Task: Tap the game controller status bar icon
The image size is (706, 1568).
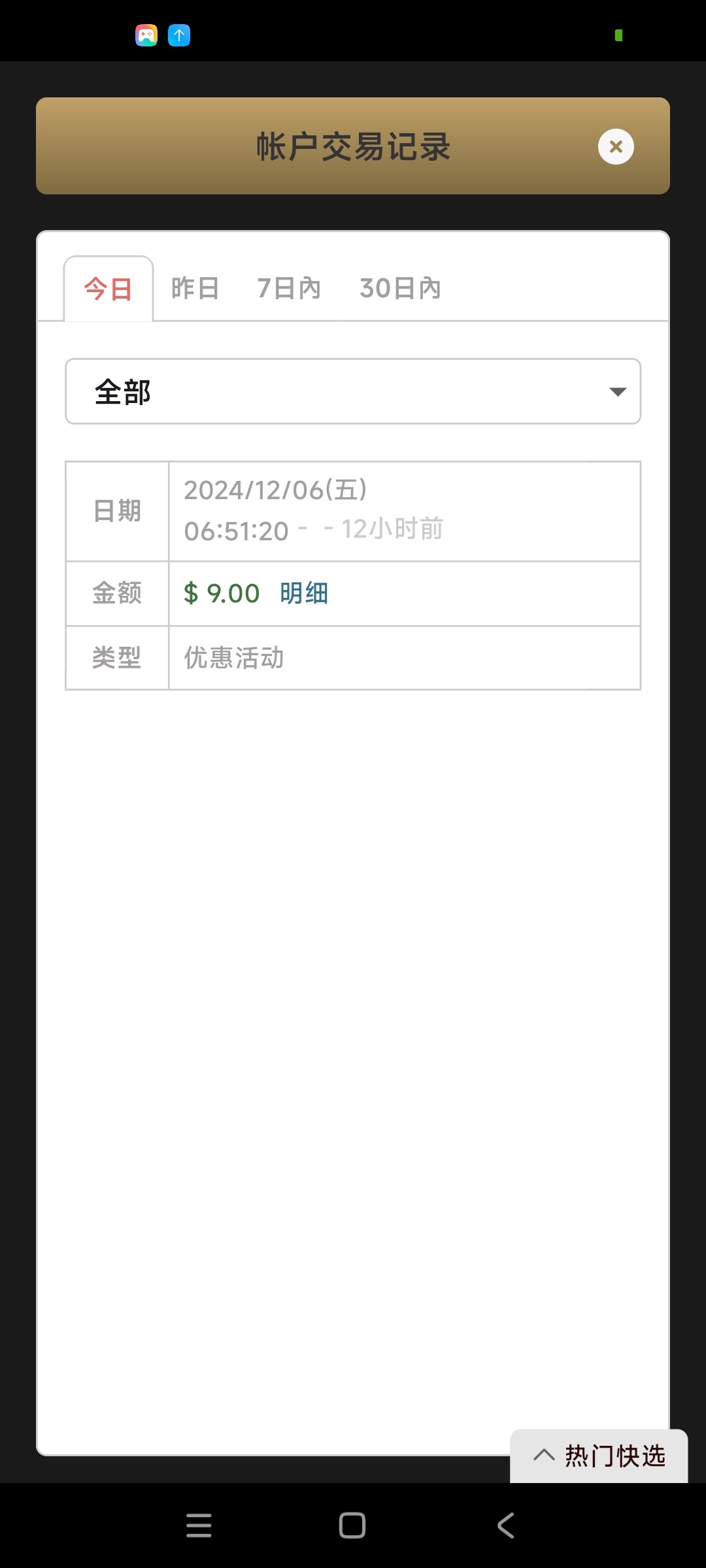Action: [146, 35]
